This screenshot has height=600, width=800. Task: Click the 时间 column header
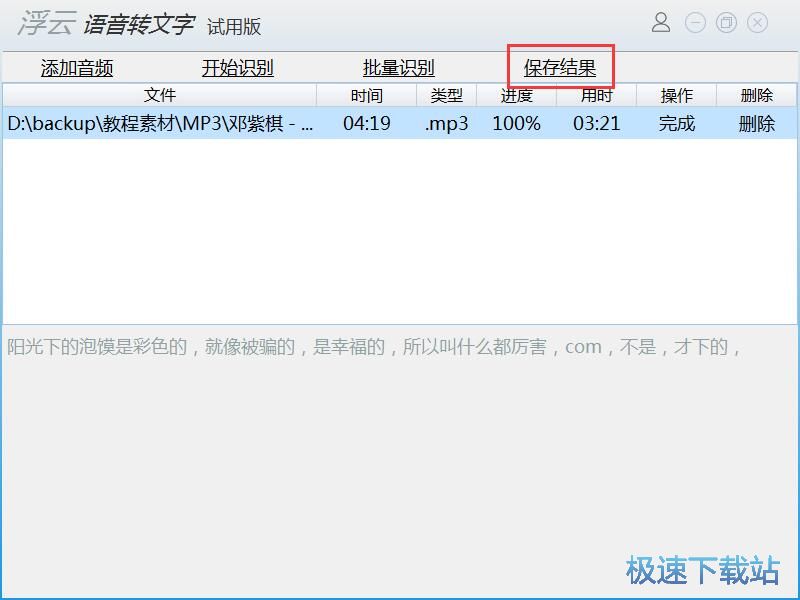pos(366,95)
